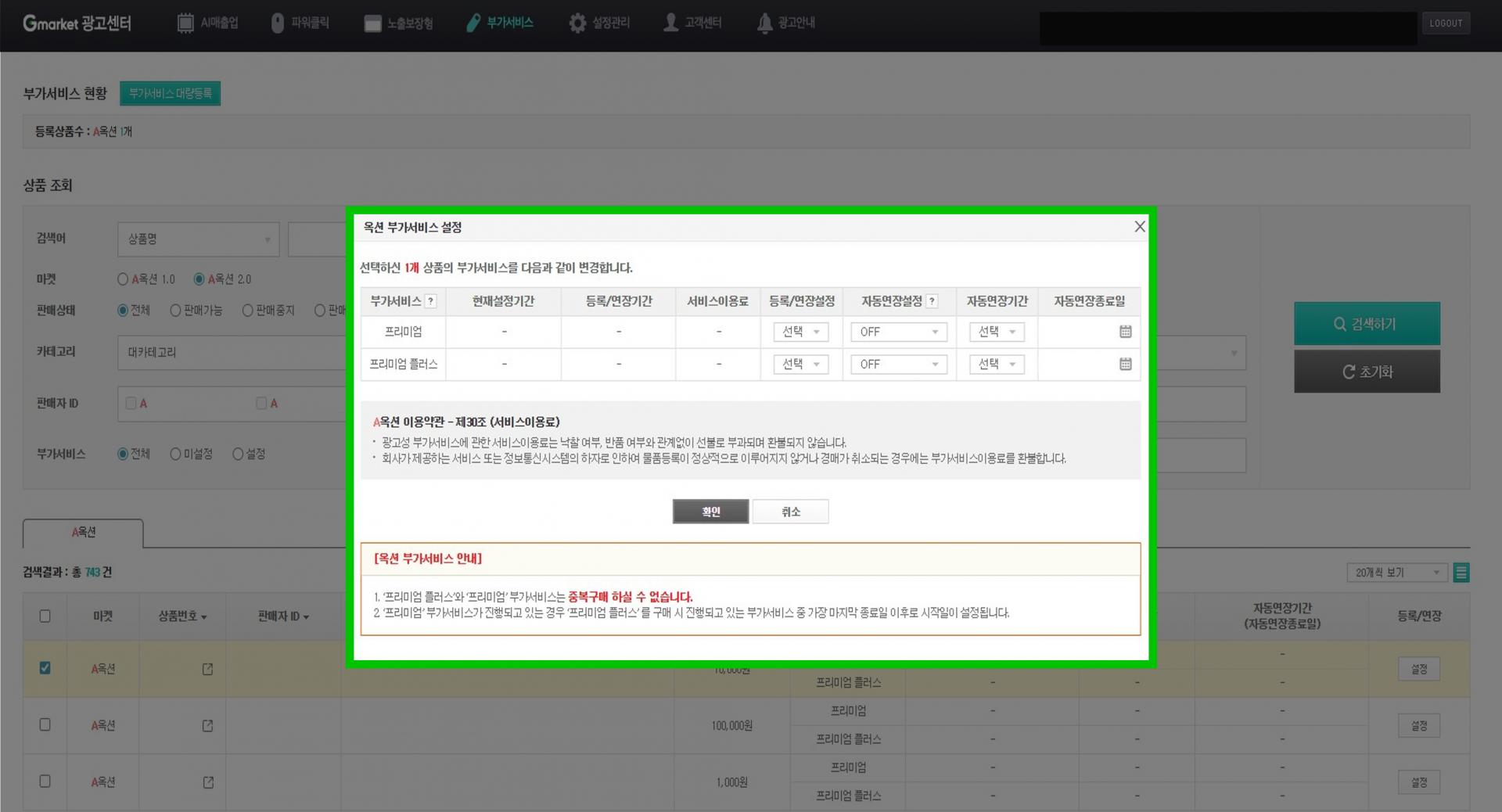Select the 옥션 1.0 market radio button
The height and width of the screenshot is (812, 1502).
123,279
